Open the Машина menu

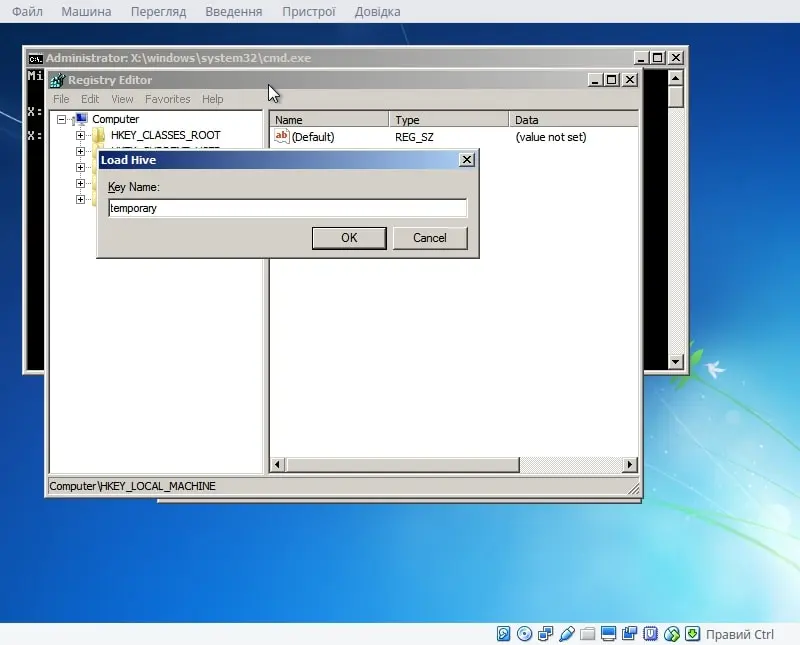coord(86,11)
